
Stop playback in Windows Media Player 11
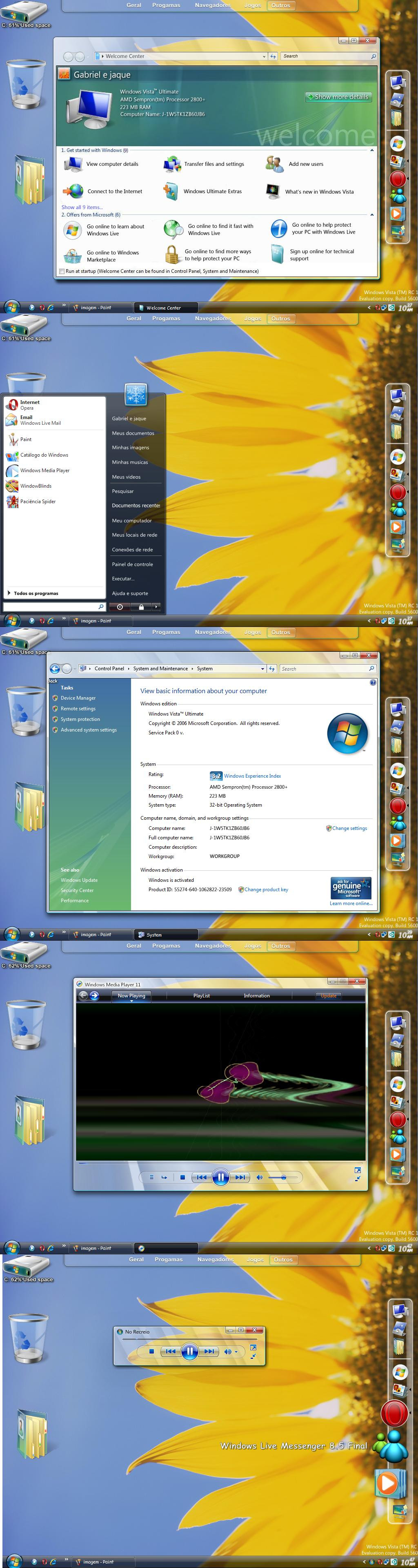coord(182,1177)
